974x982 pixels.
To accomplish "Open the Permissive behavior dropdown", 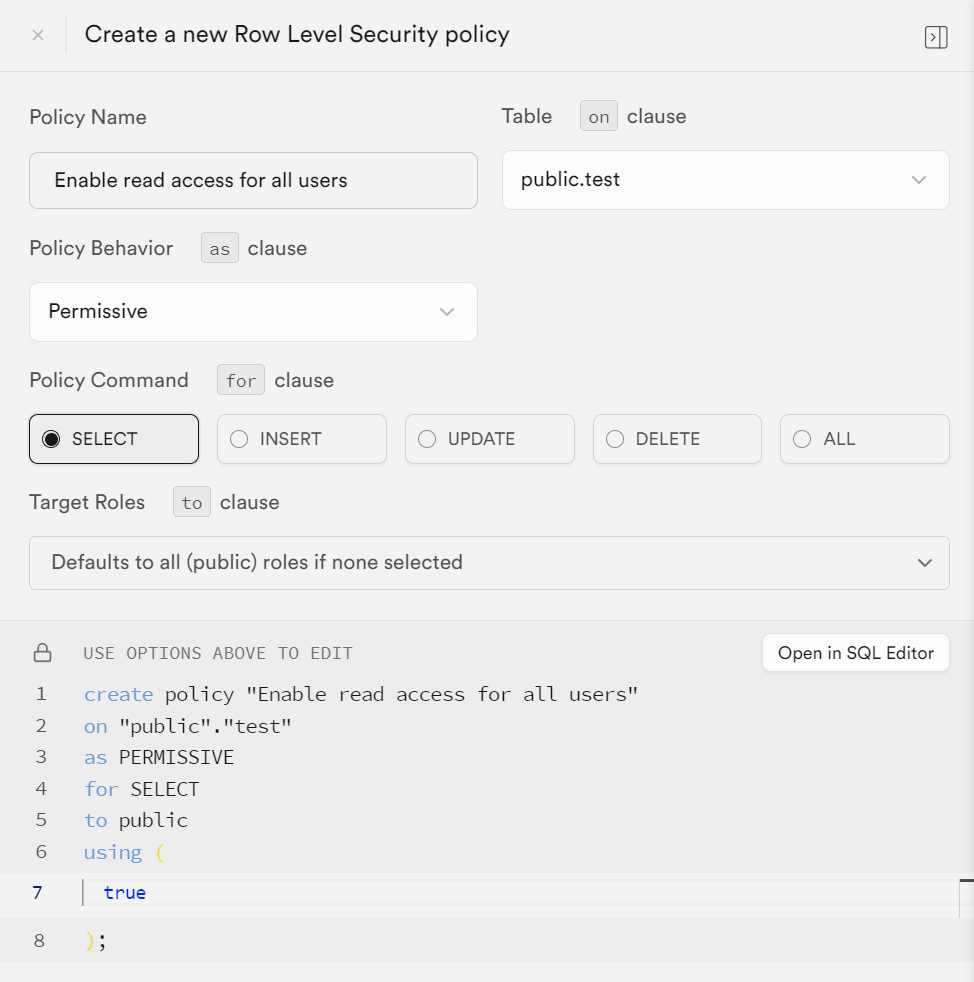I will pos(253,312).
